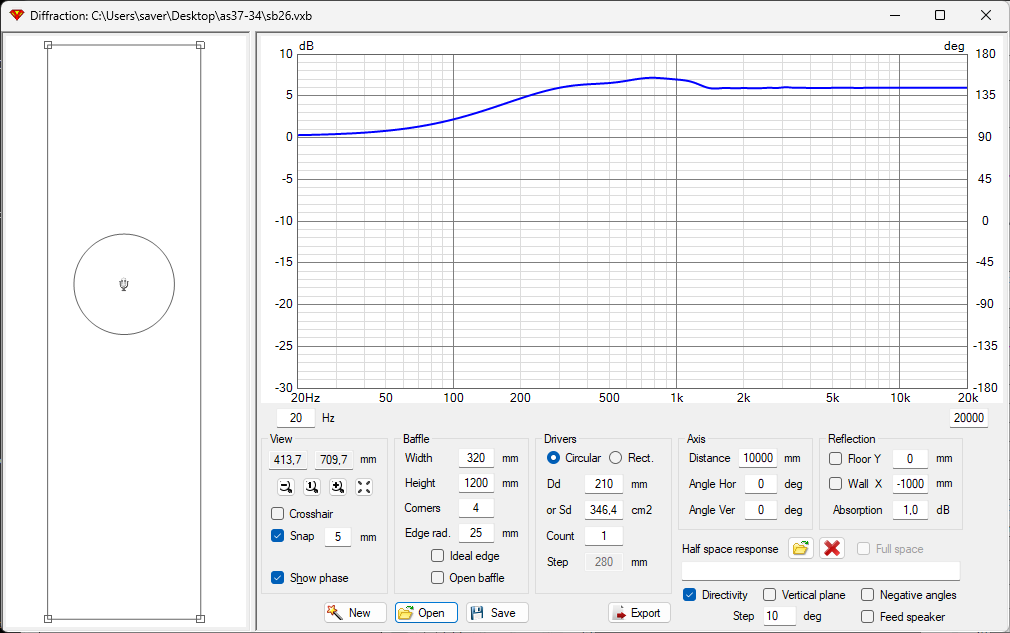Screen dimensions: 1010x633
Task: Enable Wall X reflection checkbox
Action: coord(835,484)
